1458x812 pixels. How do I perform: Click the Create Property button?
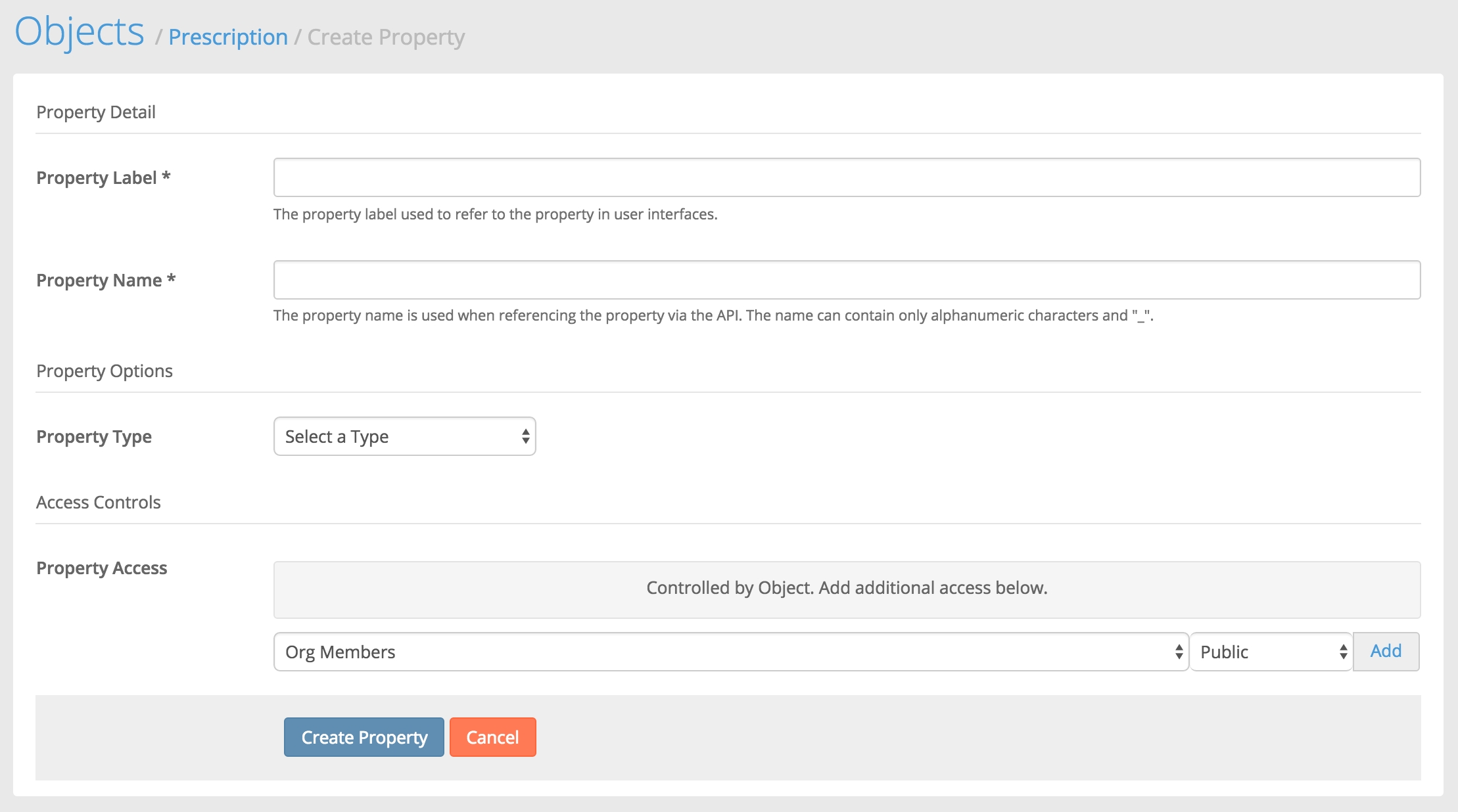tap(364, 737)
